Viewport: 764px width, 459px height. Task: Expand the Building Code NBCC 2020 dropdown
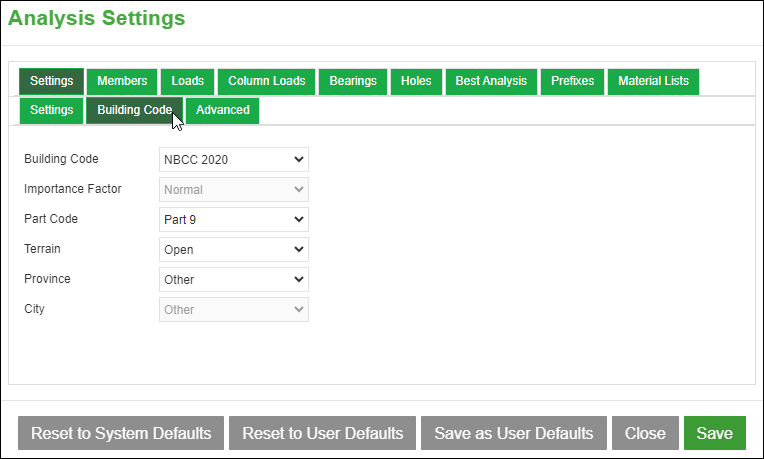click(234, 160)
